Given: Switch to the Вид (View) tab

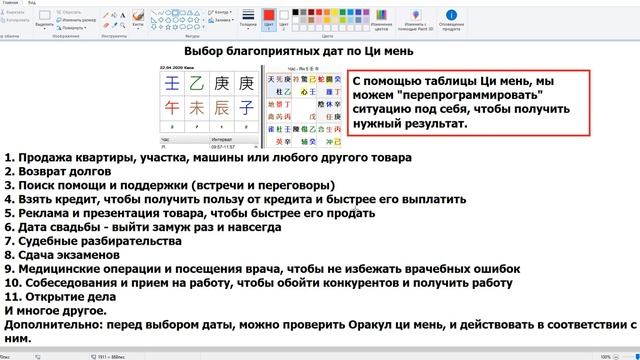Looking at the screenshot, I should click(x=31, y=2).
